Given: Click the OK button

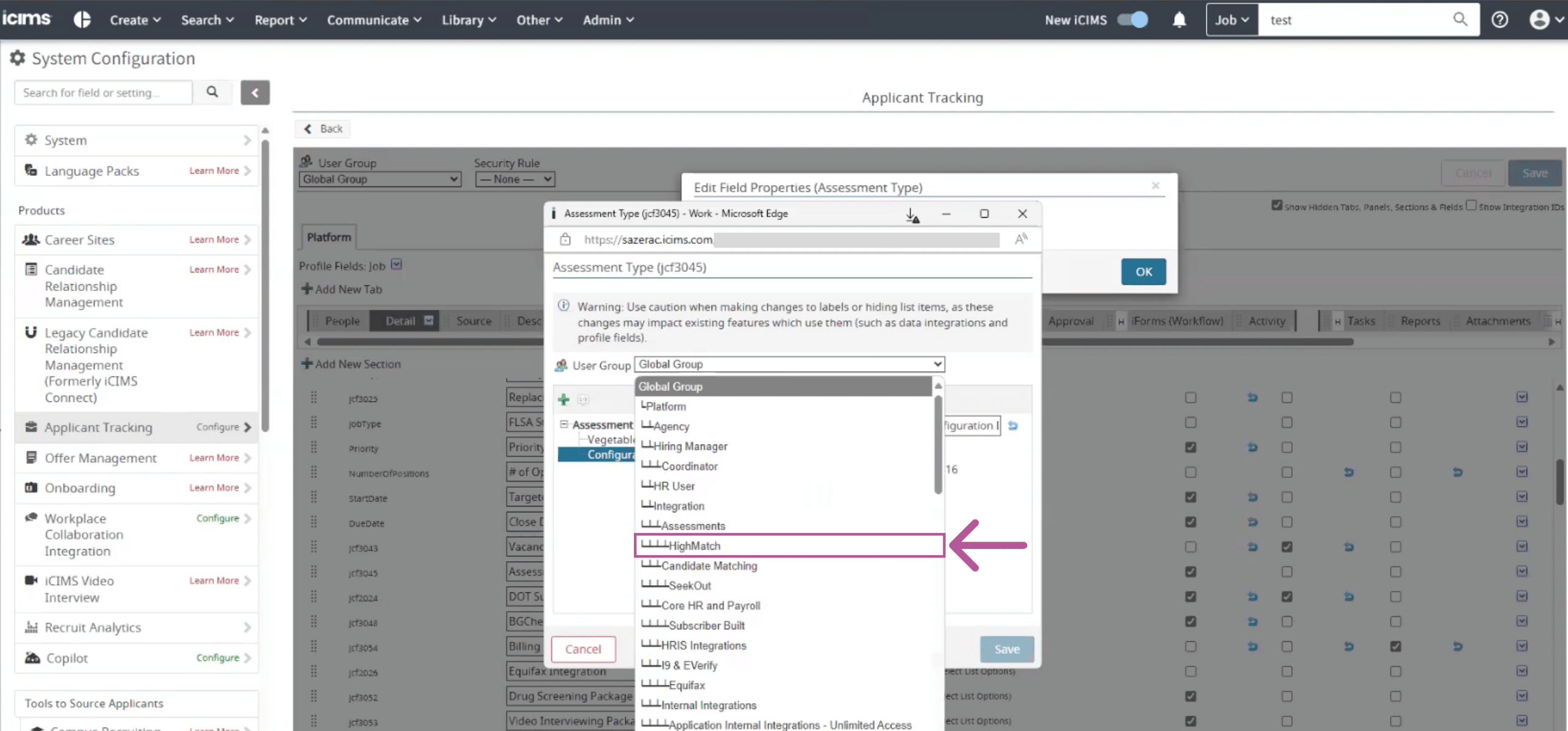Looking at the screenshot, I should [1144, 271].
